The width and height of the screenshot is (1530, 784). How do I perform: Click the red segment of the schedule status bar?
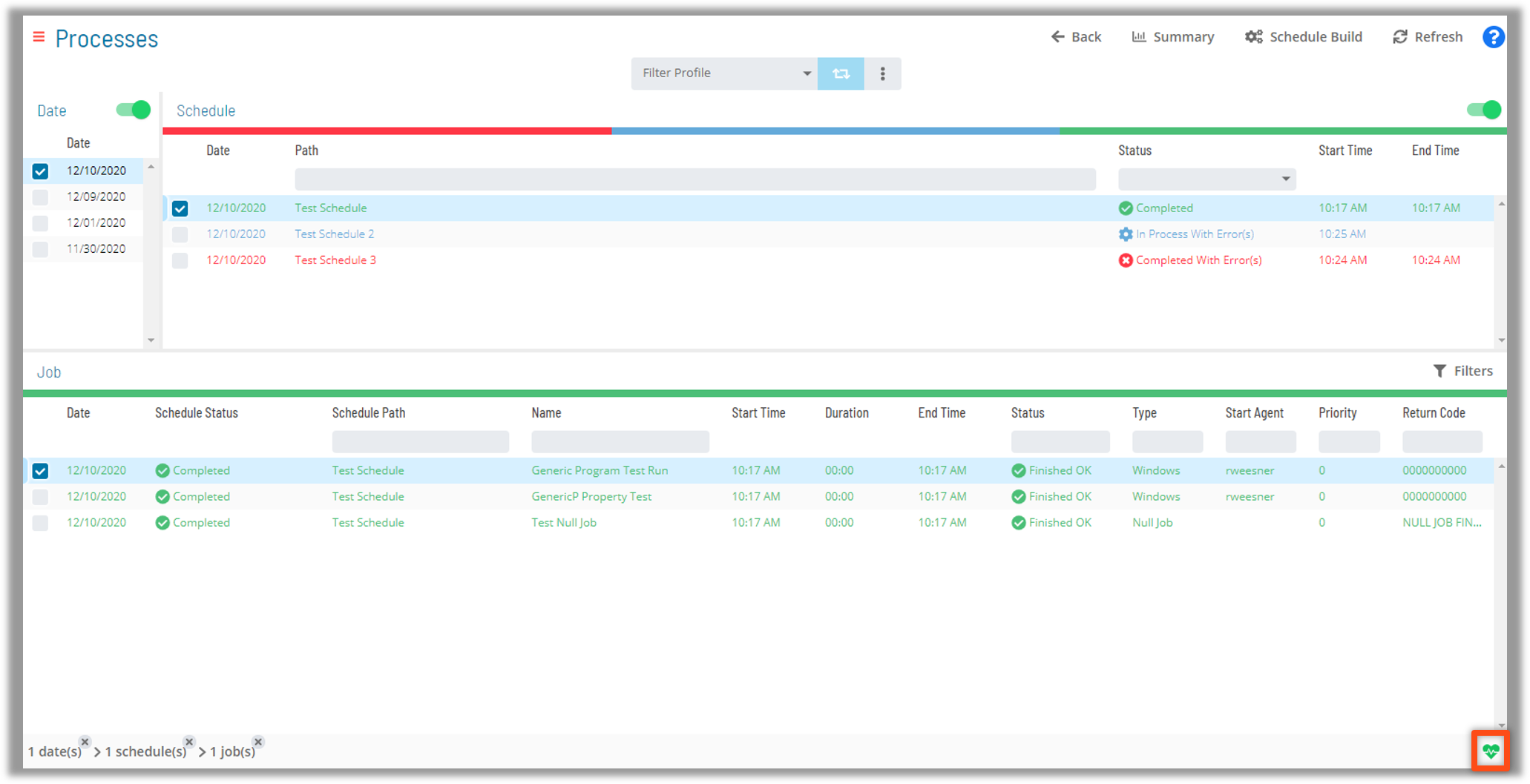click(x=386, y=130)
